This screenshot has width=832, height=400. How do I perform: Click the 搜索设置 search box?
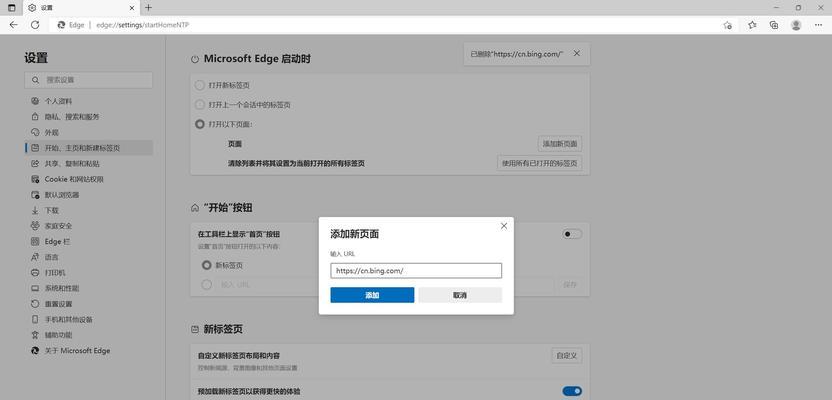tap(89, 80)
